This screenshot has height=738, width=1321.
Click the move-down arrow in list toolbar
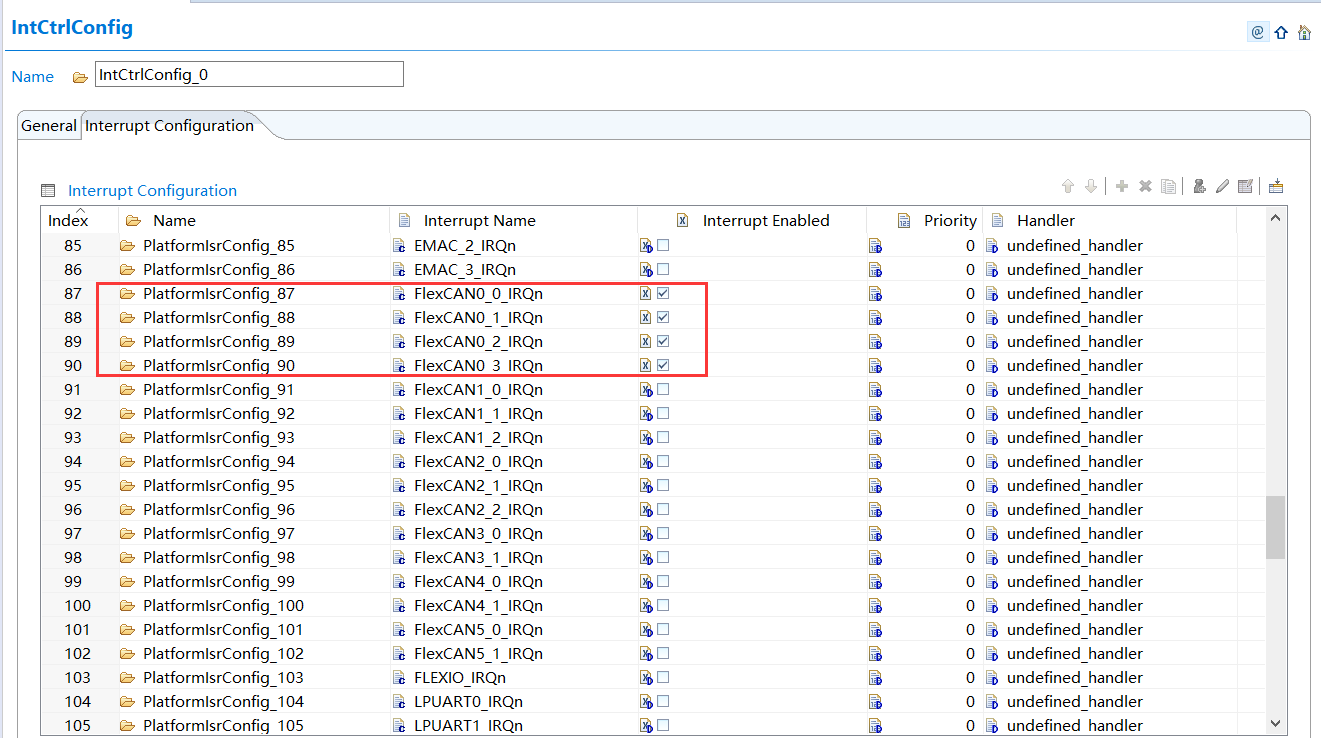[1091, 186]
